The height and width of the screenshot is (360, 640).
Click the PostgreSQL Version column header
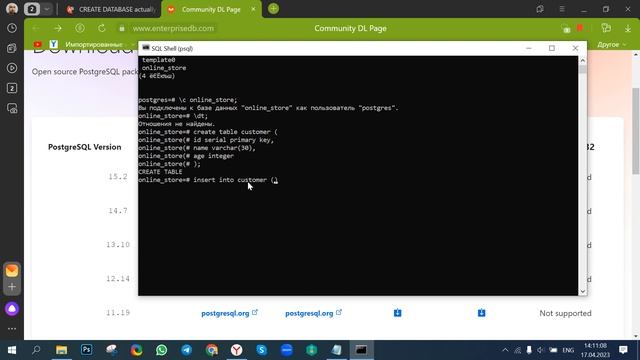(84, 147)
